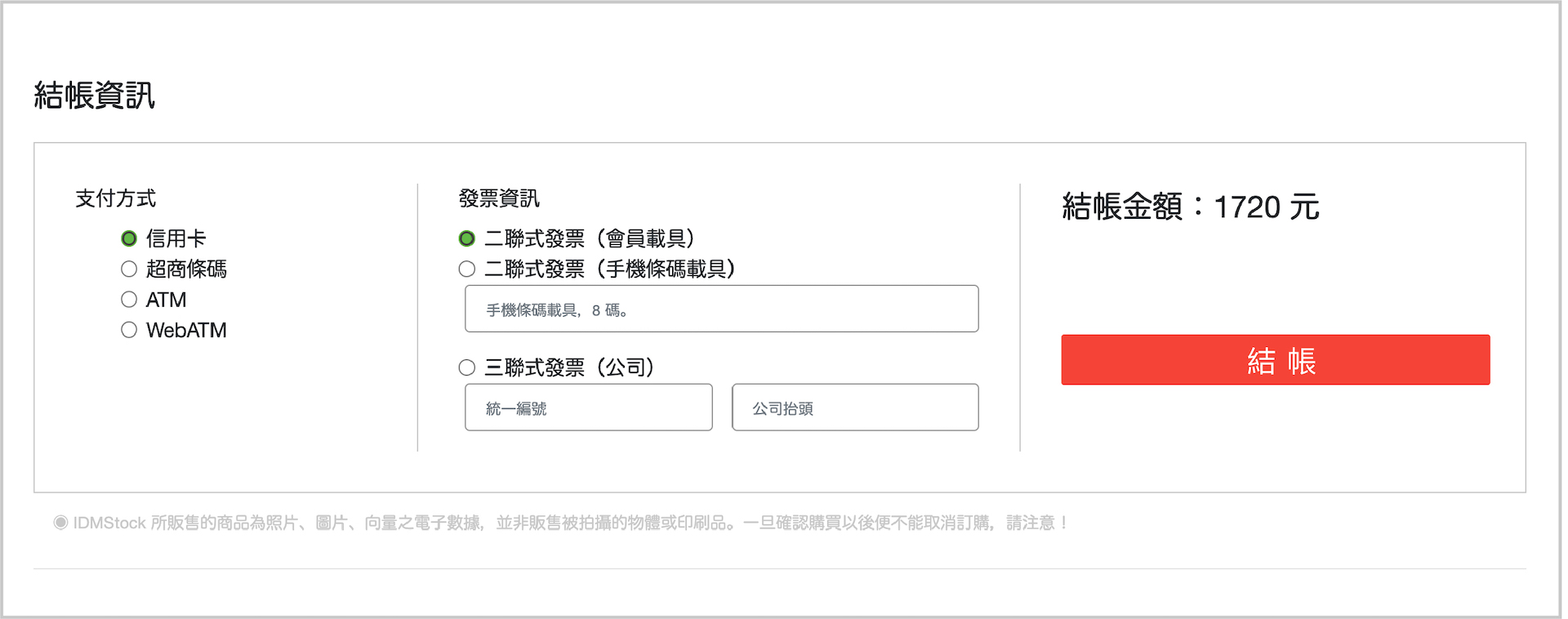The width and height of the screenshot is (1568, 619).
Task: Click the 三聯式發票（公司）label text
Action: (x=571, y=367)
